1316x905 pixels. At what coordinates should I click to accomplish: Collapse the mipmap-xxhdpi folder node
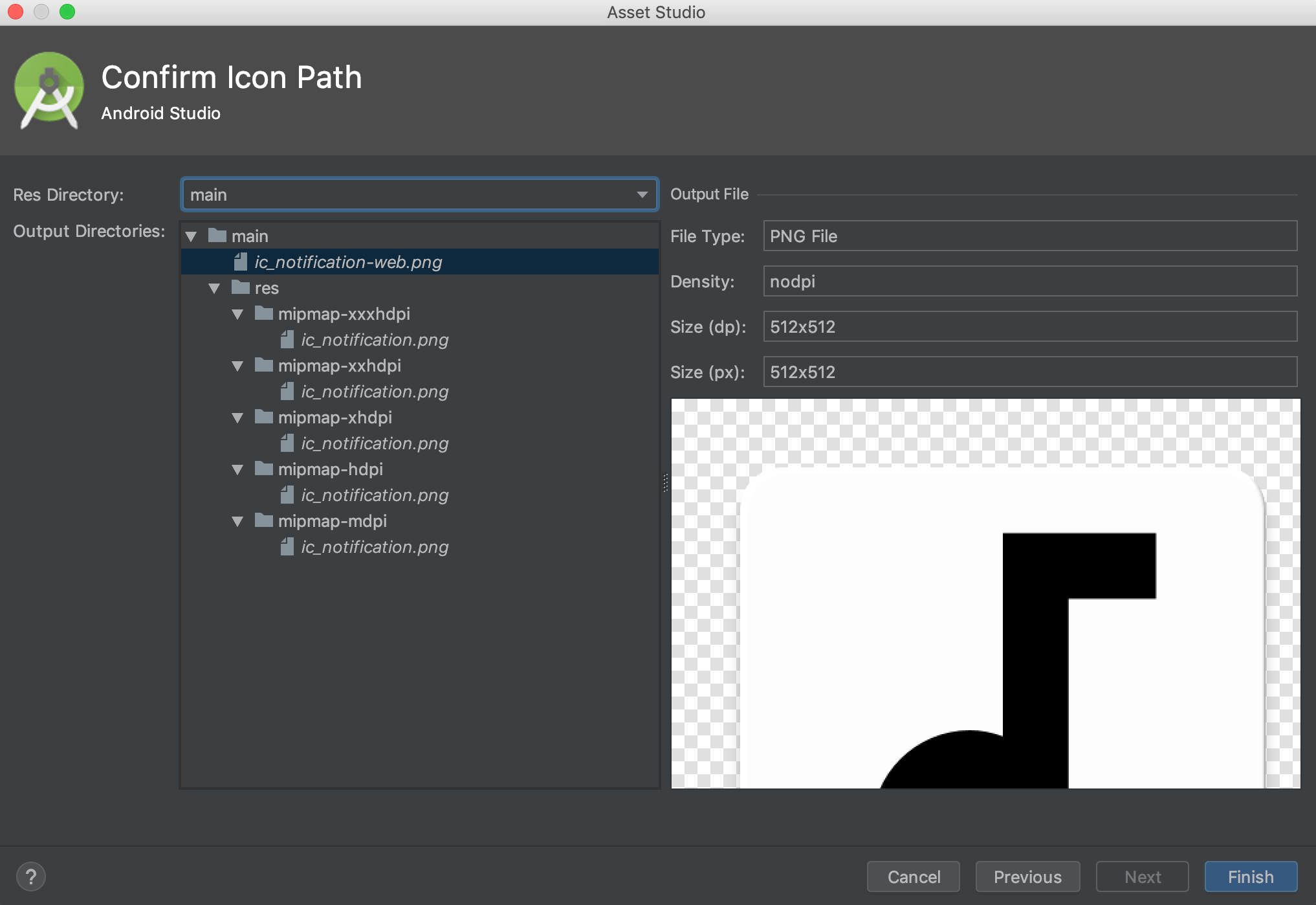point(237,366)
